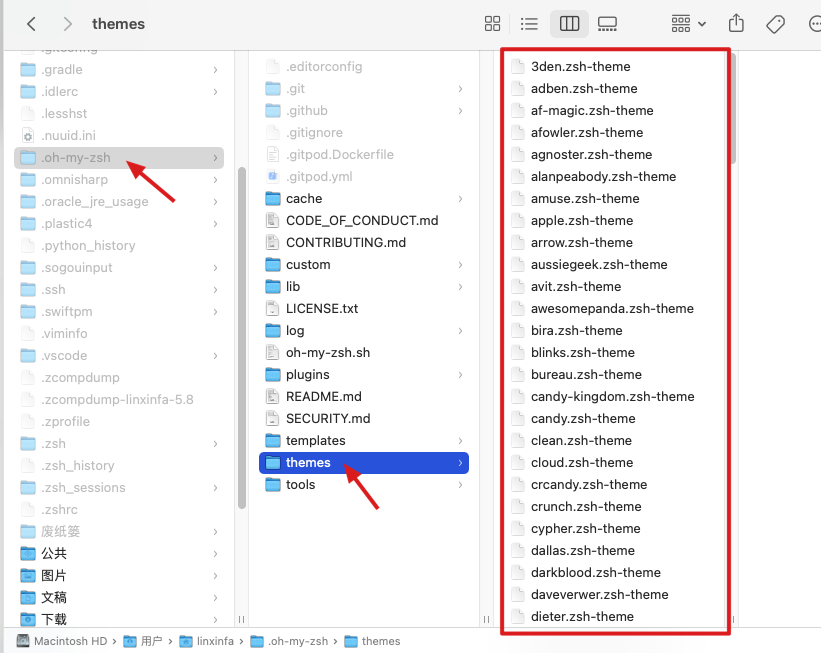This screenshot has height=653, width=821.
Task: Expand the .github folder chevron
Action: [x=460, y=110]
